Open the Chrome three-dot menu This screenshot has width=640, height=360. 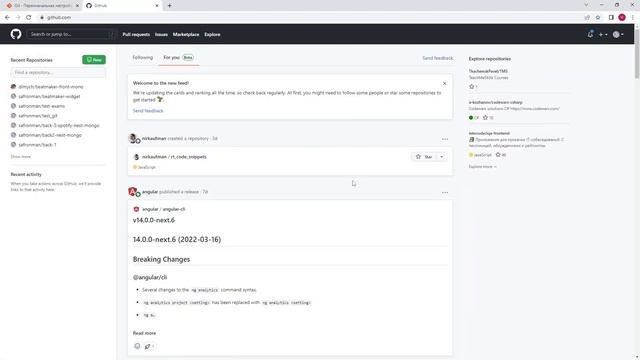[633, 18]
